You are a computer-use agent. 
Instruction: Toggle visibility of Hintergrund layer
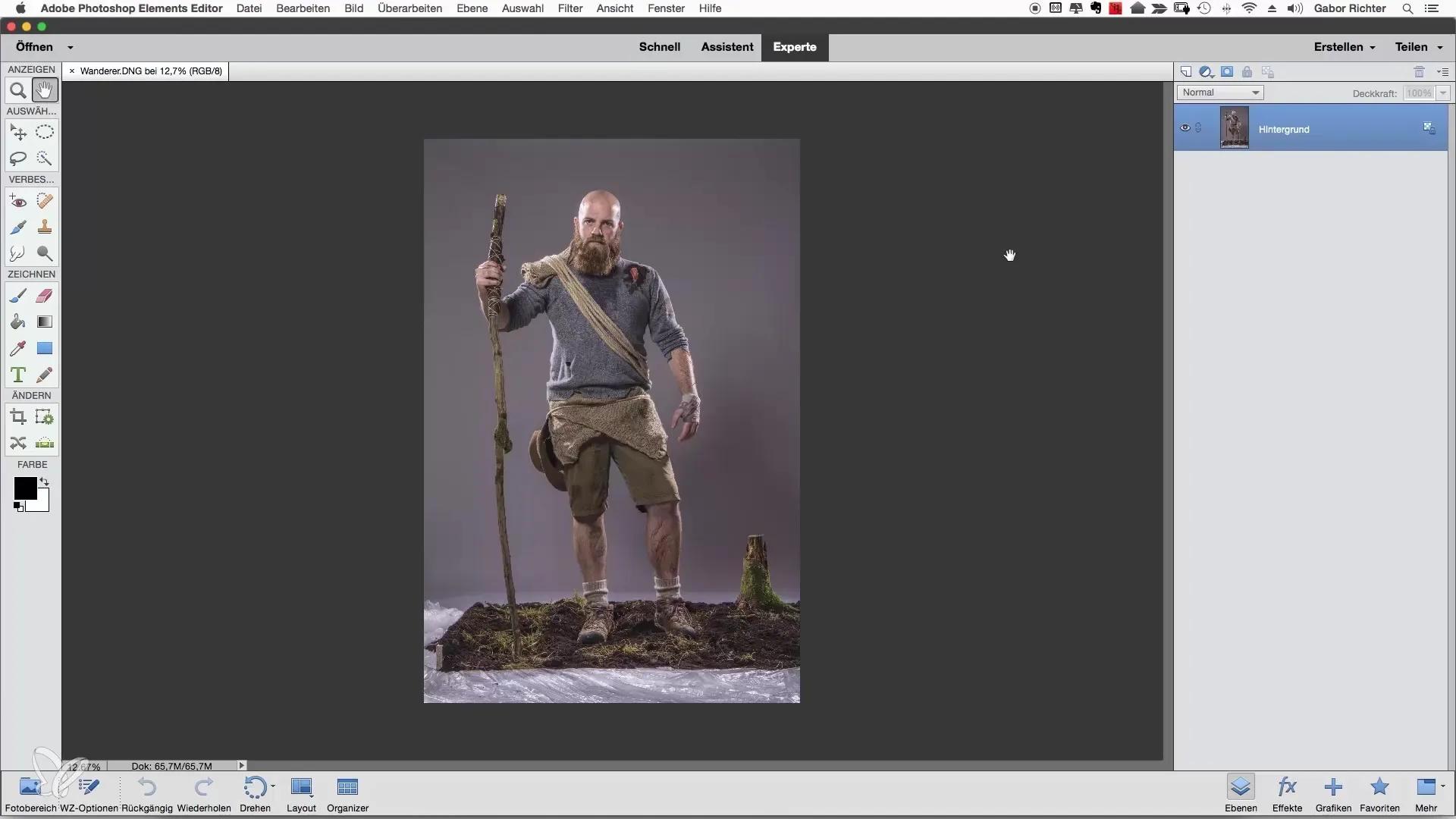pyautogui.click(x=1185, y=128)
